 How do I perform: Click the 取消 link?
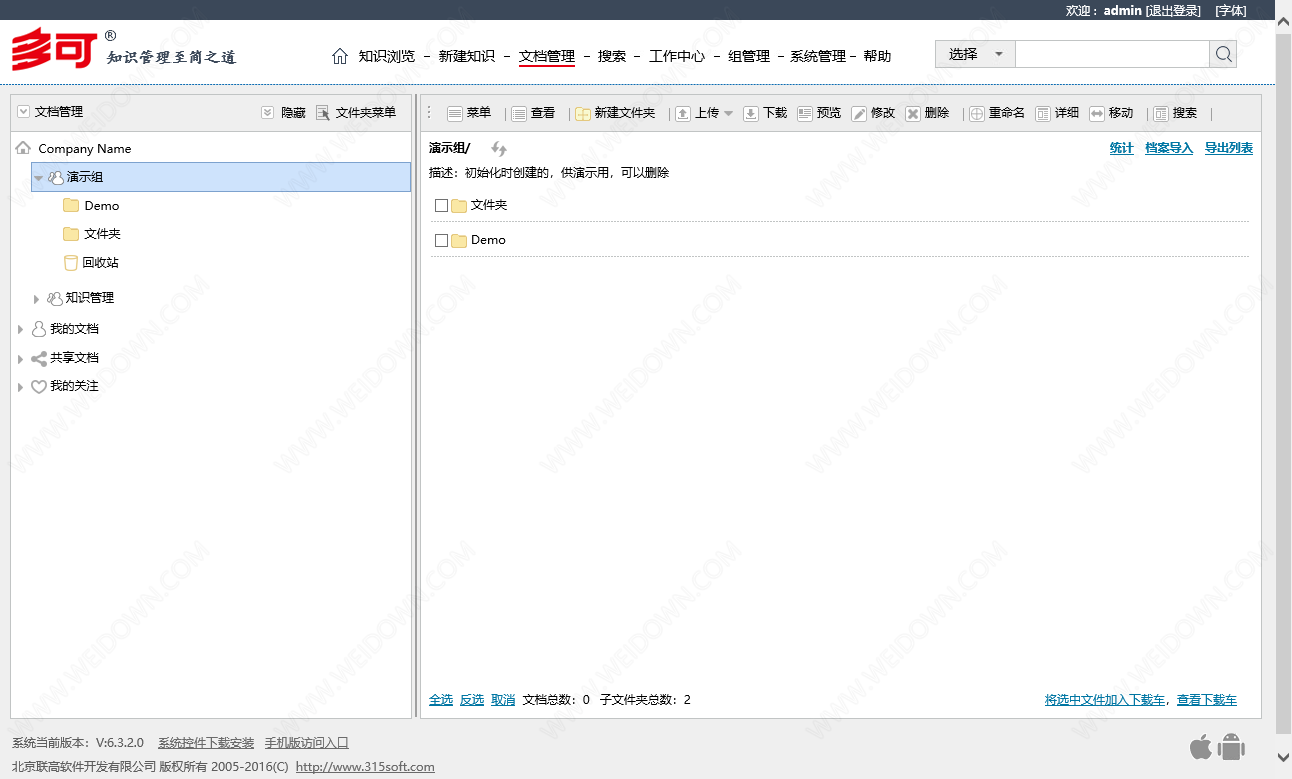click(503, 700)
